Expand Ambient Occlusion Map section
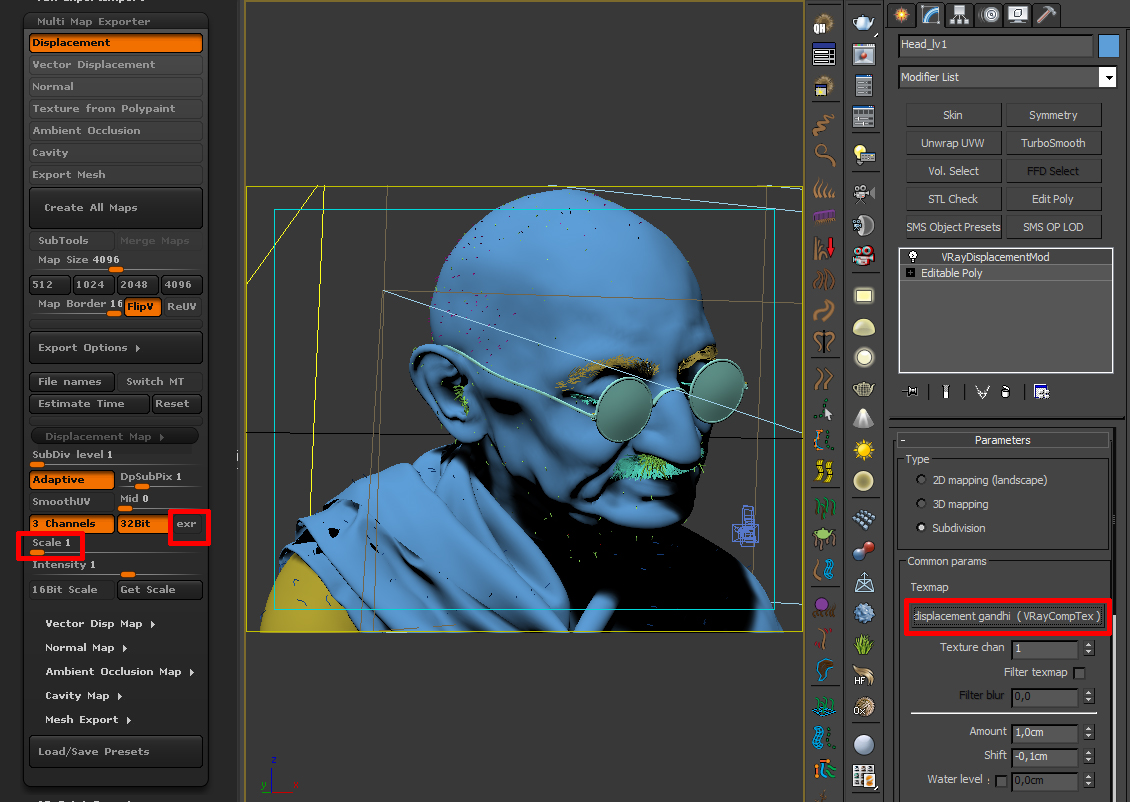The width and height of the screenshot is (1130, 802). pos(120,672)
